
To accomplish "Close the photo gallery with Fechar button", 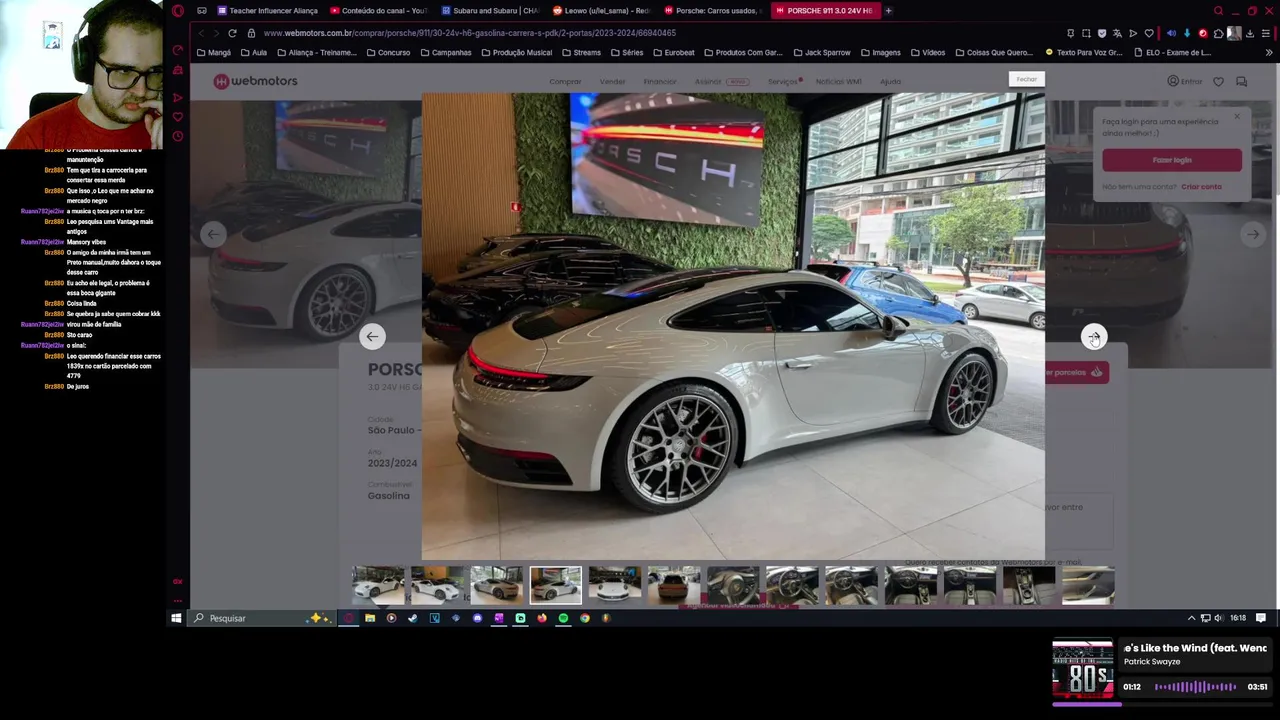I will tap(1027, 79).
